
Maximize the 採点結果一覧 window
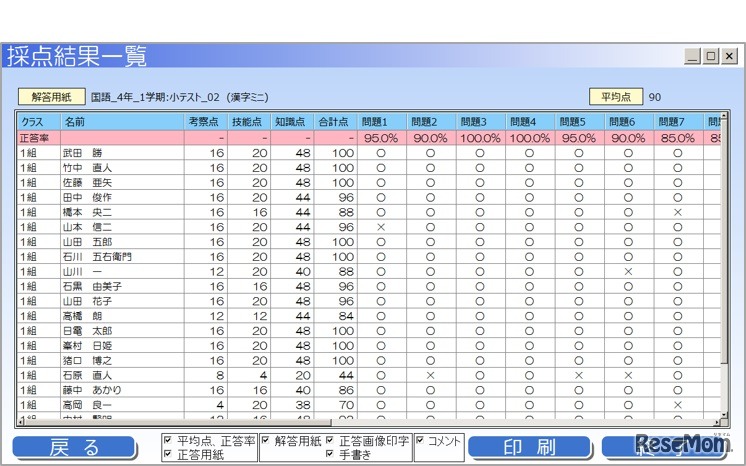711,56
